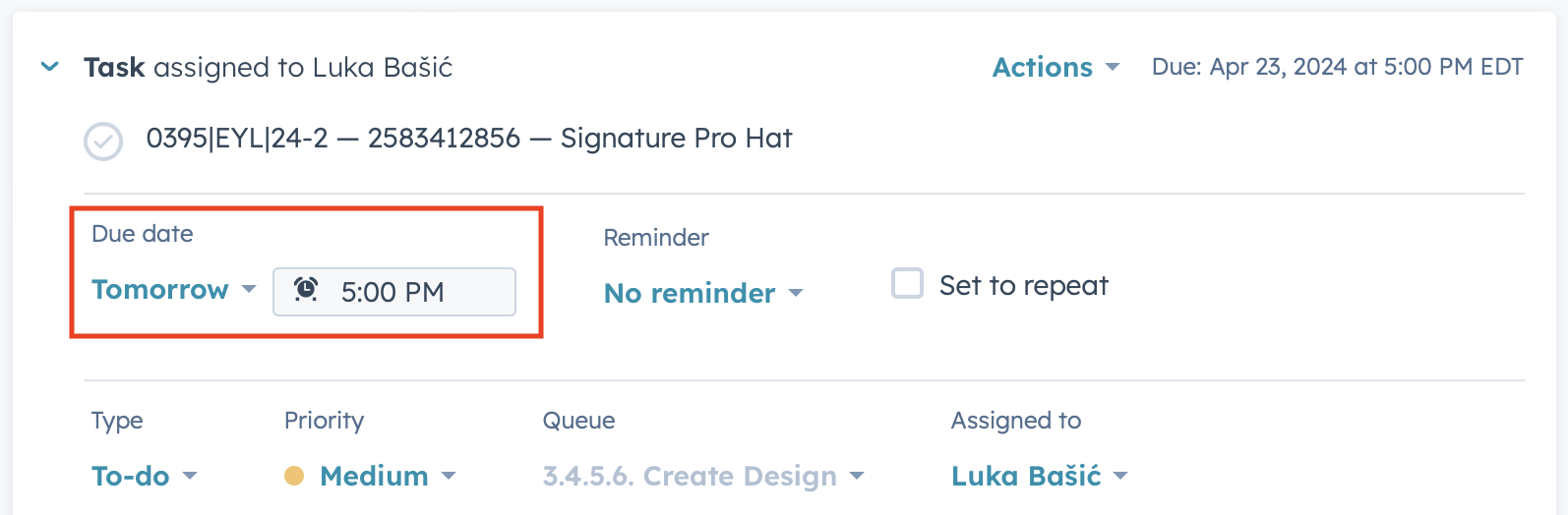Image resolution: width=1568 pixels, height=515 pixels.
Task: Mark the Signature Pro Hat task complete
Action: point(103,141)
